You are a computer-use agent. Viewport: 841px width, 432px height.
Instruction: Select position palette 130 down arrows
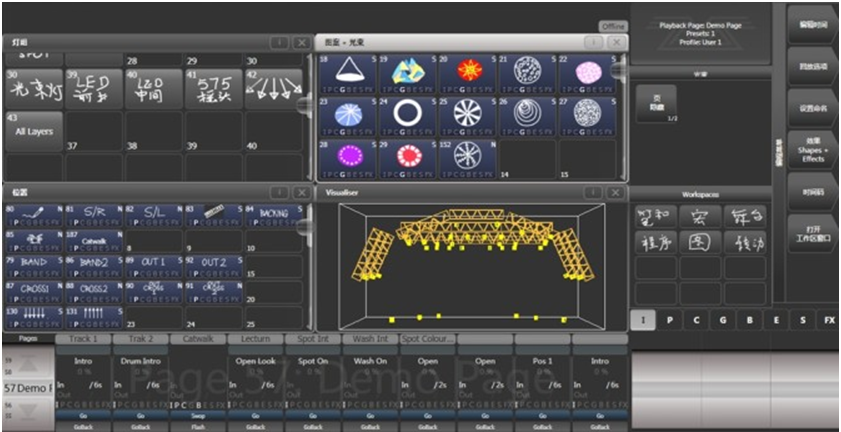coord(34,318)
